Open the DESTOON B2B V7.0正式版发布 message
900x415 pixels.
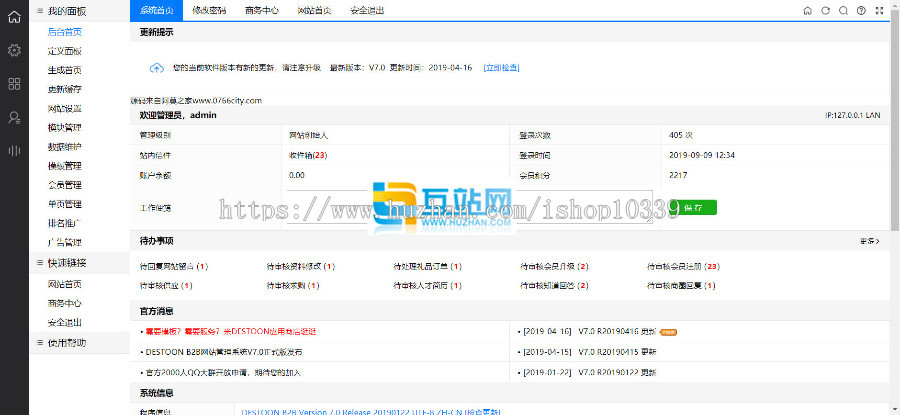(224, 352)
